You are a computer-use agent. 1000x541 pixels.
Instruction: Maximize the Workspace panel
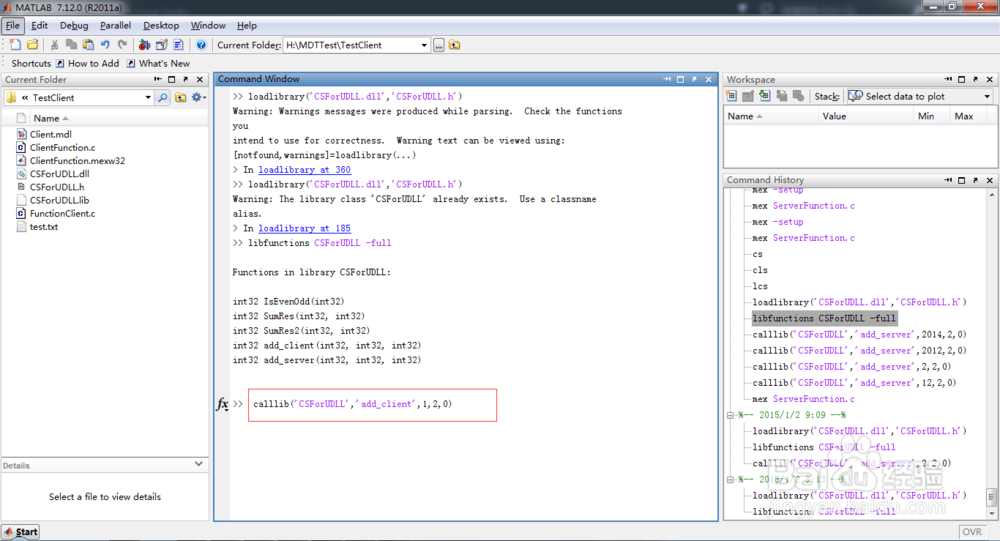[x=962, y=79]
